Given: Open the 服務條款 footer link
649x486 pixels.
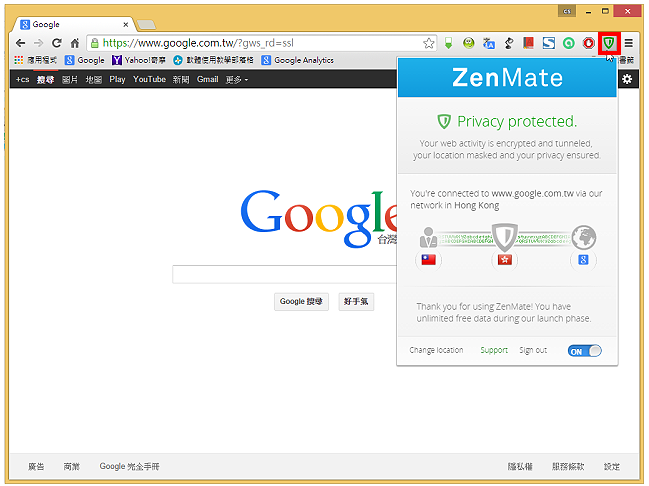Looking at the screenshot, I should [568, 467].
